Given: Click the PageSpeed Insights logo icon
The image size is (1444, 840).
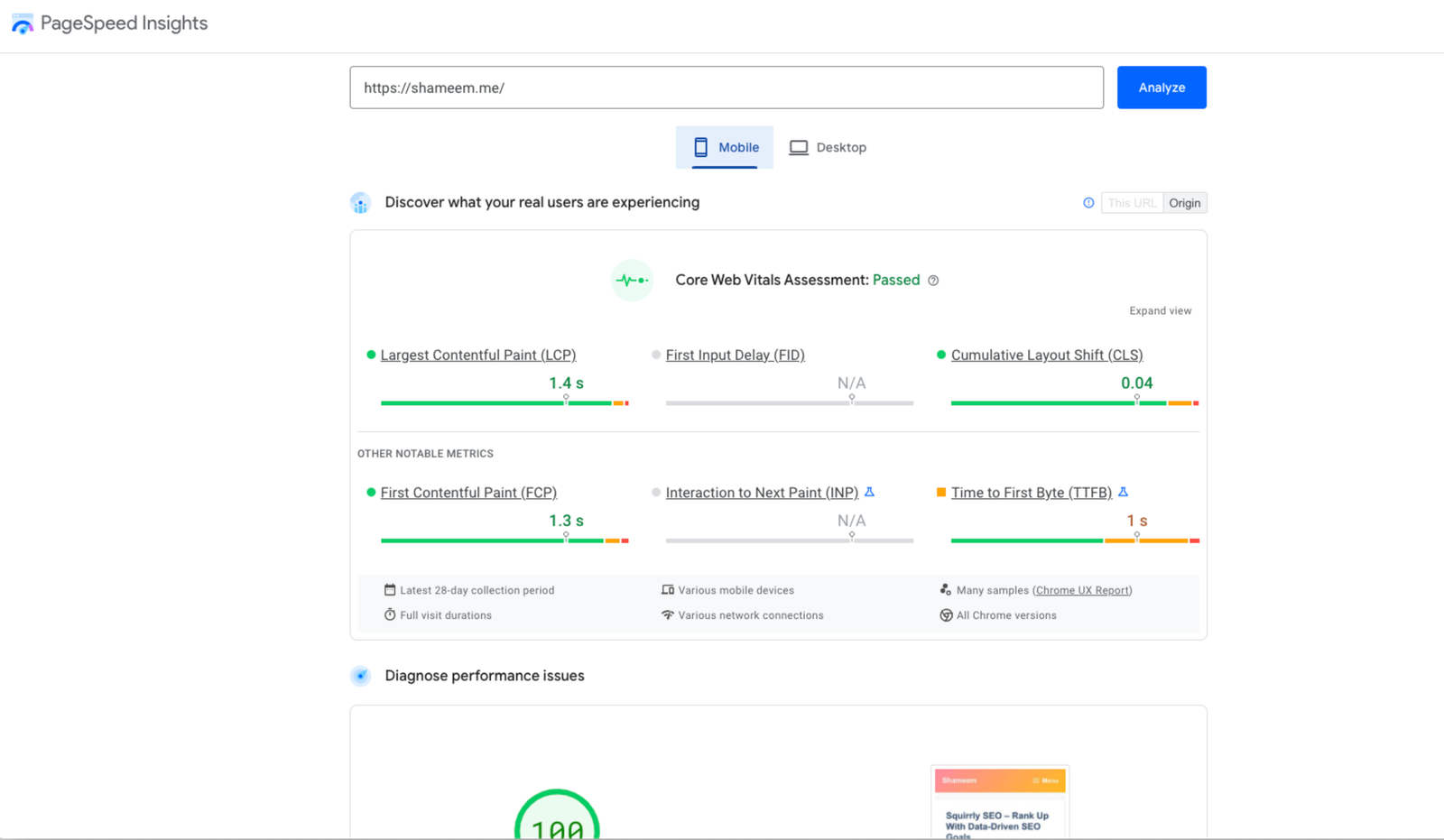Looking at the screenshot, I should pos(23,24).
